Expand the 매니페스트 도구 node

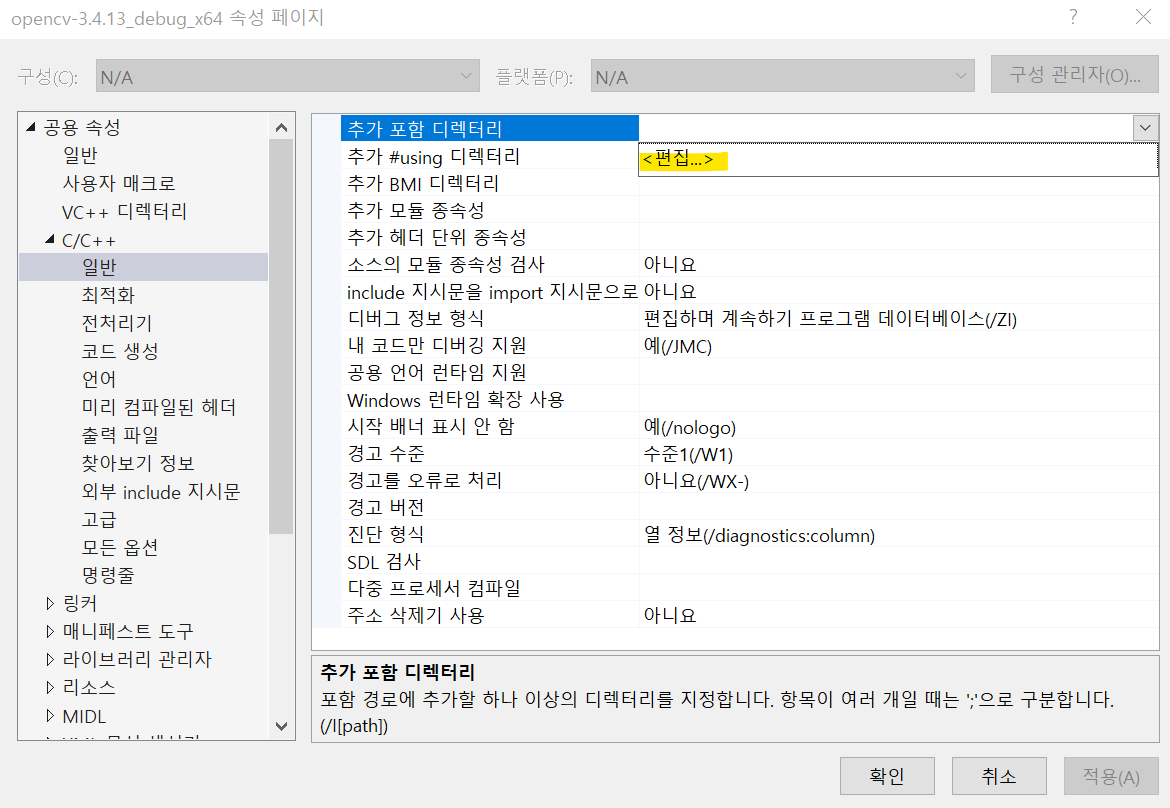point(51,632)
